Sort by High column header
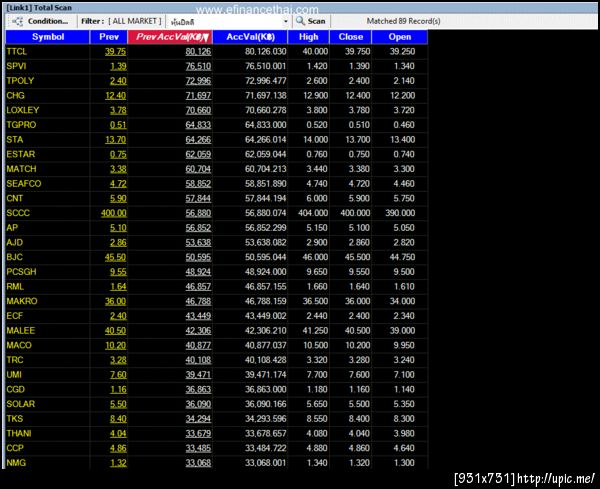This screenshot has width=600, height=489. [308, 37]
